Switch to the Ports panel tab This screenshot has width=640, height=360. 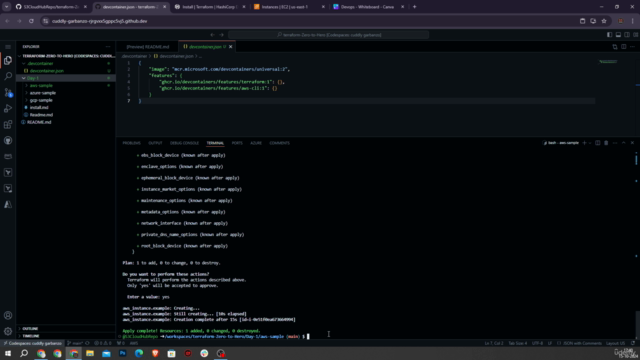click(237, 143)
